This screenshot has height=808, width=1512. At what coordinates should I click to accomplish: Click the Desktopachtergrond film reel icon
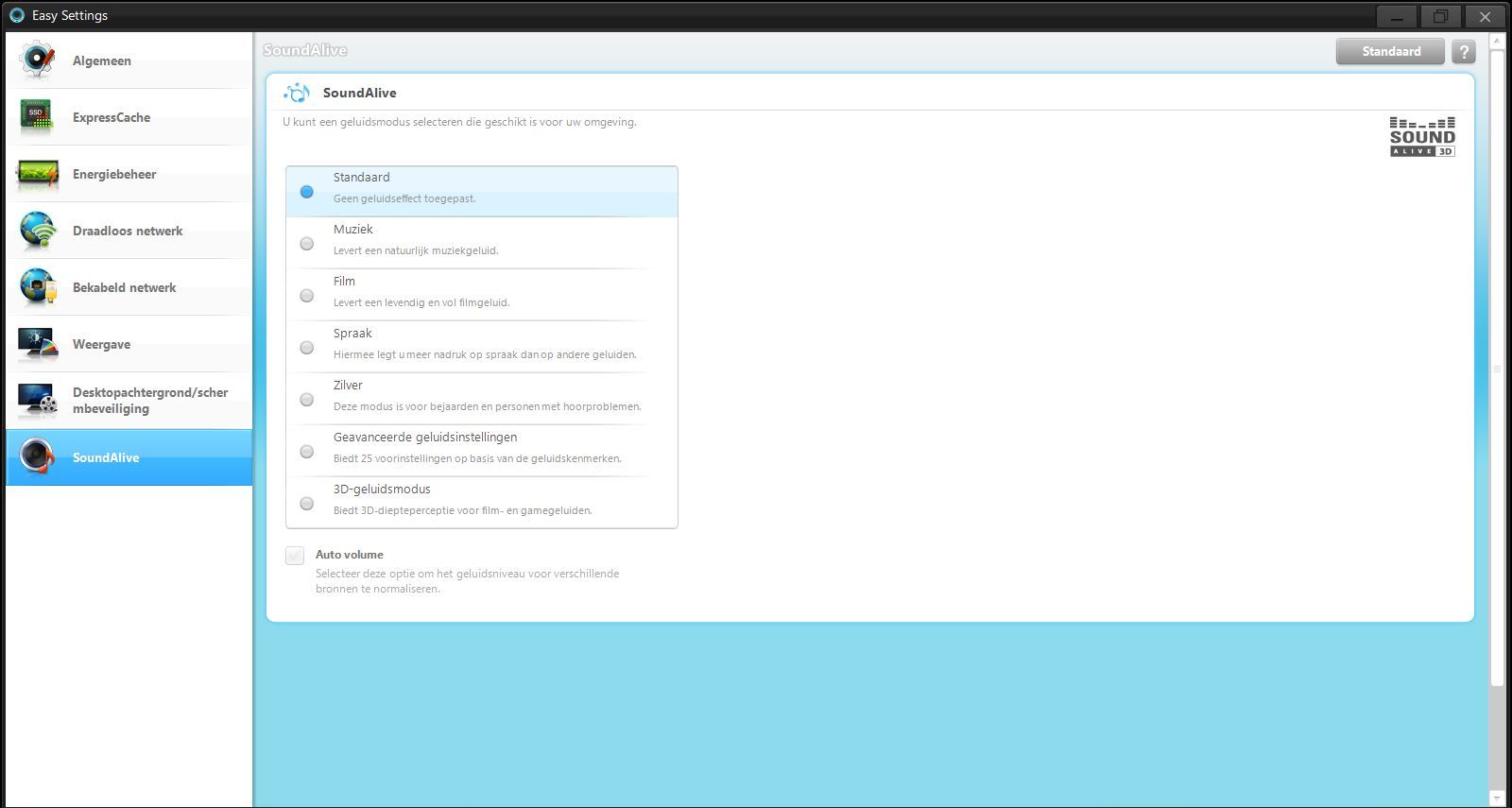click(38, 401)
